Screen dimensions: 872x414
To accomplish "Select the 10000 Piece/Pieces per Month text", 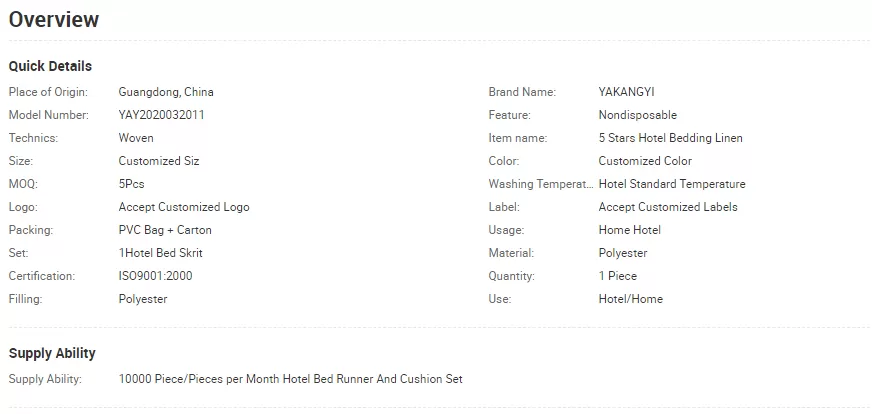I will pos(199,380).
